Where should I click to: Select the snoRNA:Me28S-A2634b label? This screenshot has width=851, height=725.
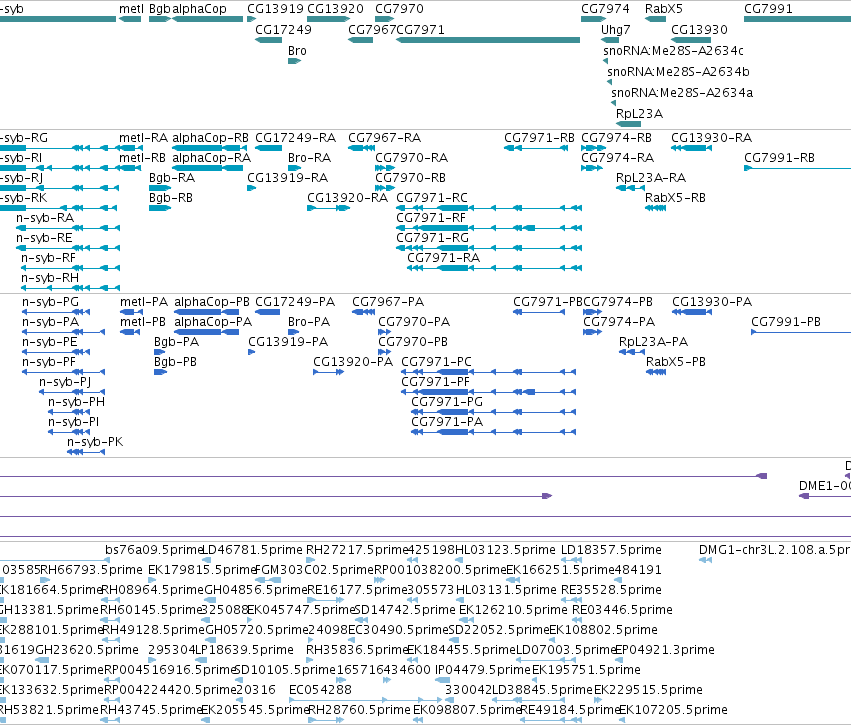point(678,72)
